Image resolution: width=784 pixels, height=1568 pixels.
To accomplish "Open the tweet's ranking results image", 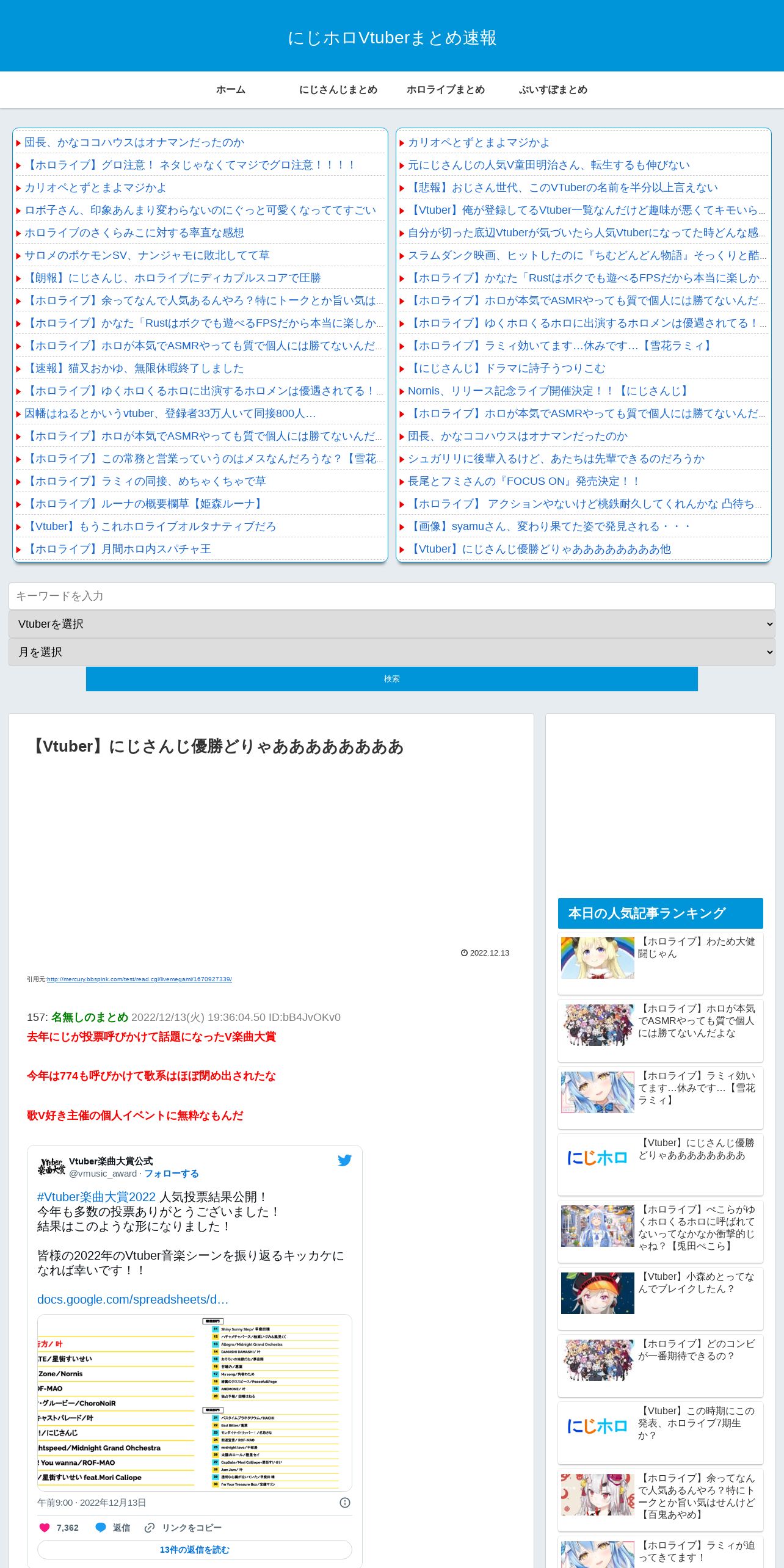I will click(x=195, y=1403).
